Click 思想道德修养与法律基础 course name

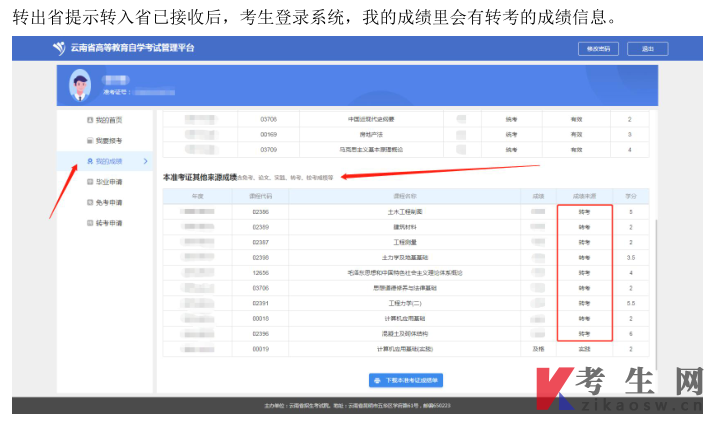tap(405, 288)
